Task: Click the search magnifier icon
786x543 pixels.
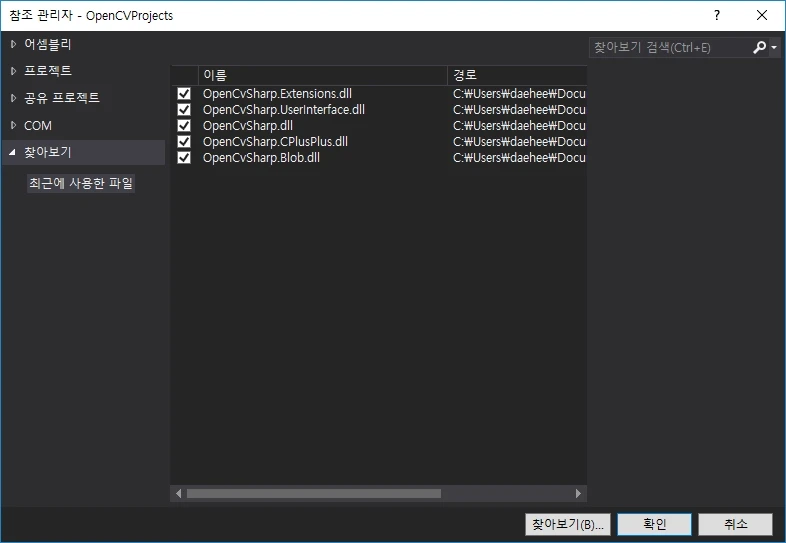Action: (759, 47)
